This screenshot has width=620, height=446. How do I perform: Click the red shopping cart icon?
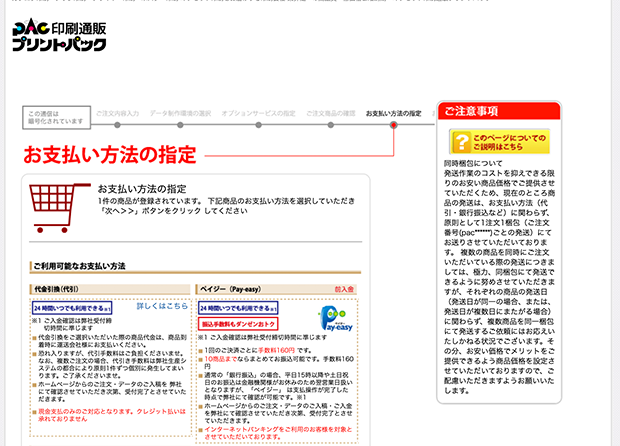(x=60, y=208)
